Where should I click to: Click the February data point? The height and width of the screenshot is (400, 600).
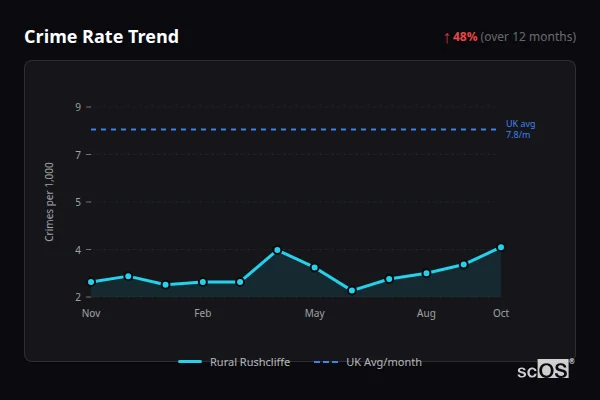(203, 282)
